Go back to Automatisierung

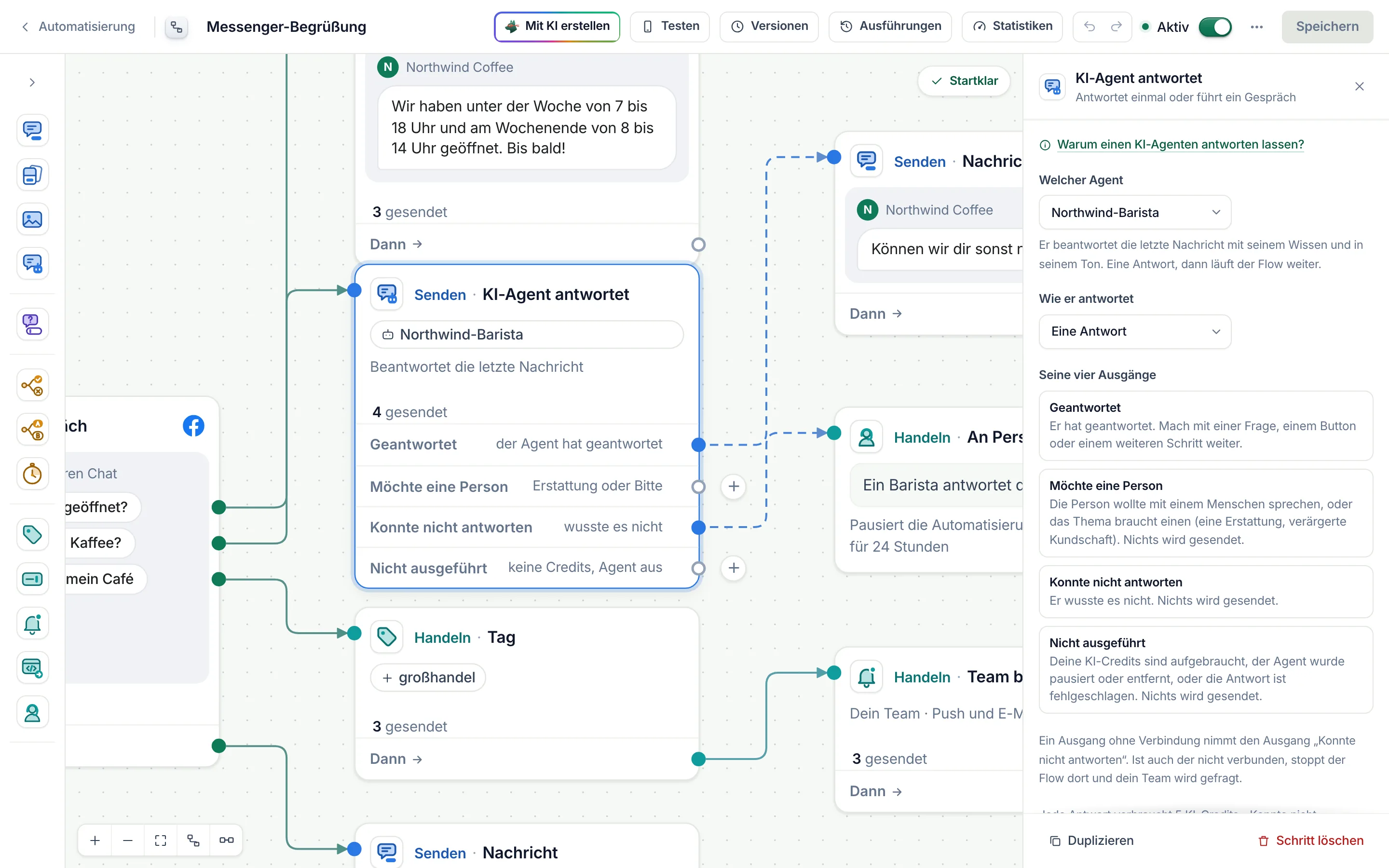pos(78,27)
